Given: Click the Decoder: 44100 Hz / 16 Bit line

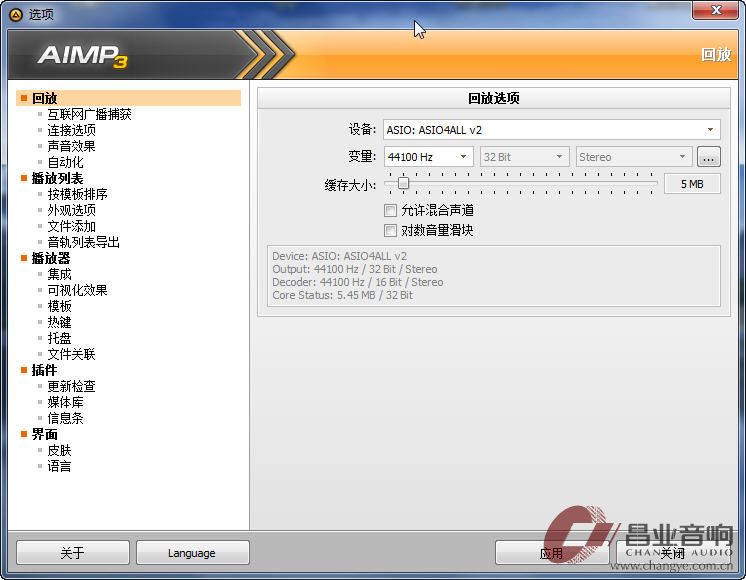Looking at the screenshot, I should (x=357, y=282).
